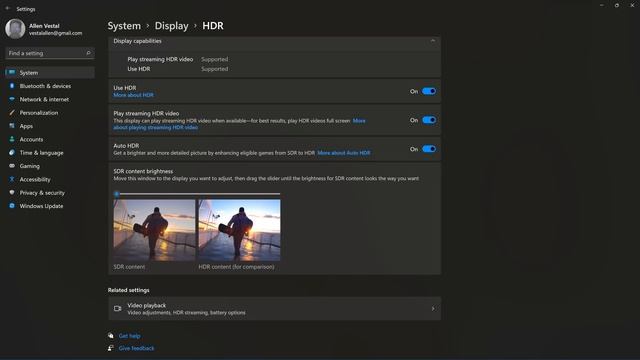Click the Find a setting search box
The width and height of the screenshot is (640, 360).
(50, 53)
